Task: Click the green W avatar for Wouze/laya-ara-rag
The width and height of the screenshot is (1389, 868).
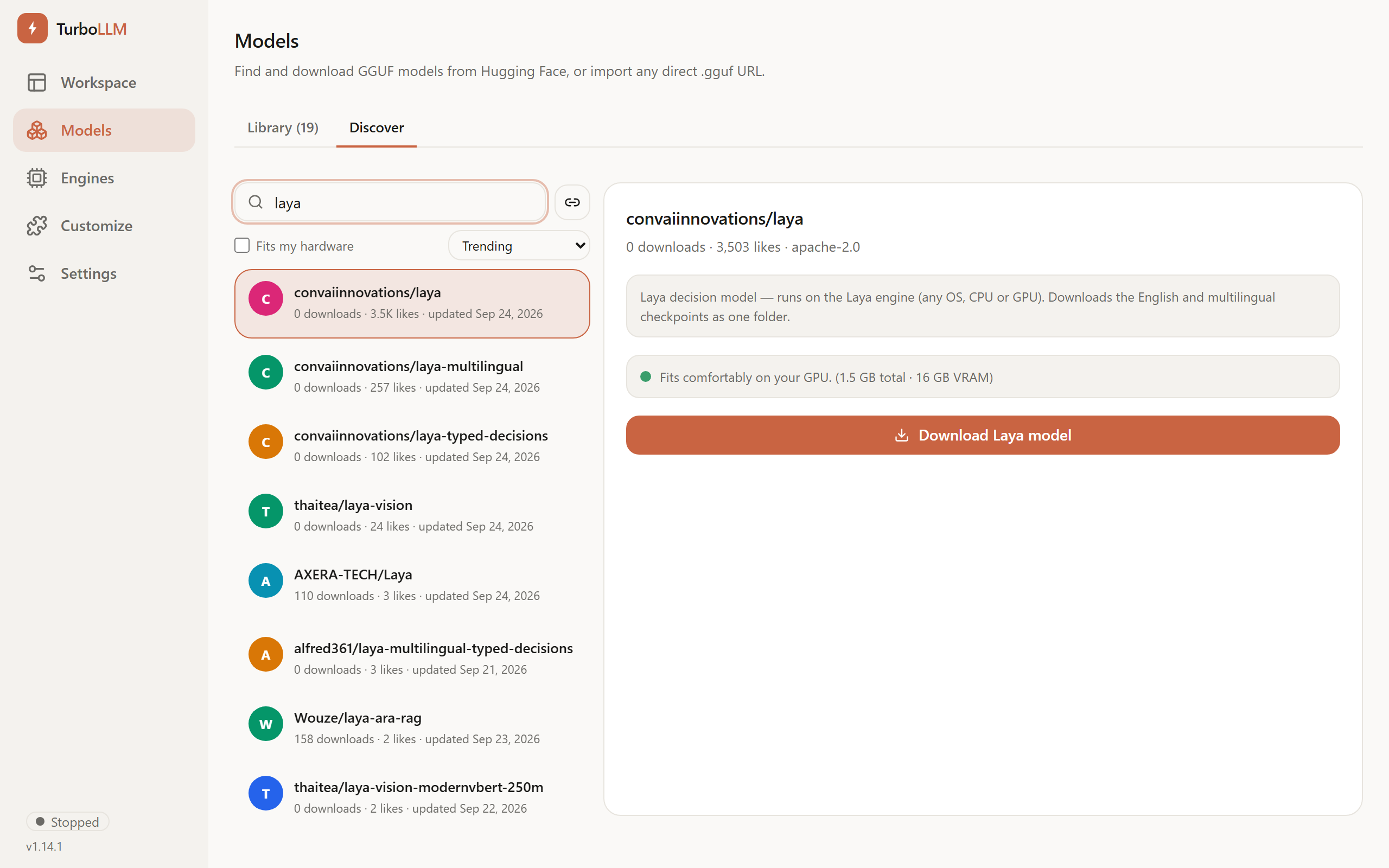Action: [266, 724]
